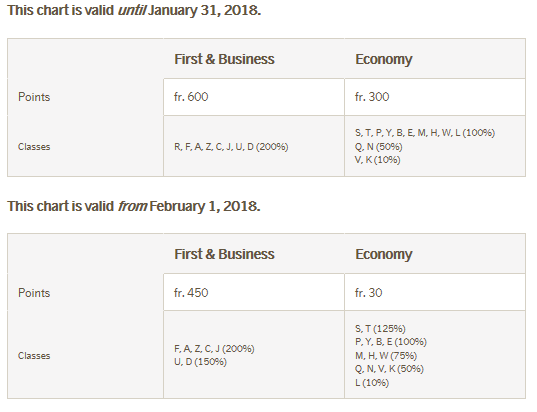
Task: Click U, D (150%) line
Action: coord(200,362)
